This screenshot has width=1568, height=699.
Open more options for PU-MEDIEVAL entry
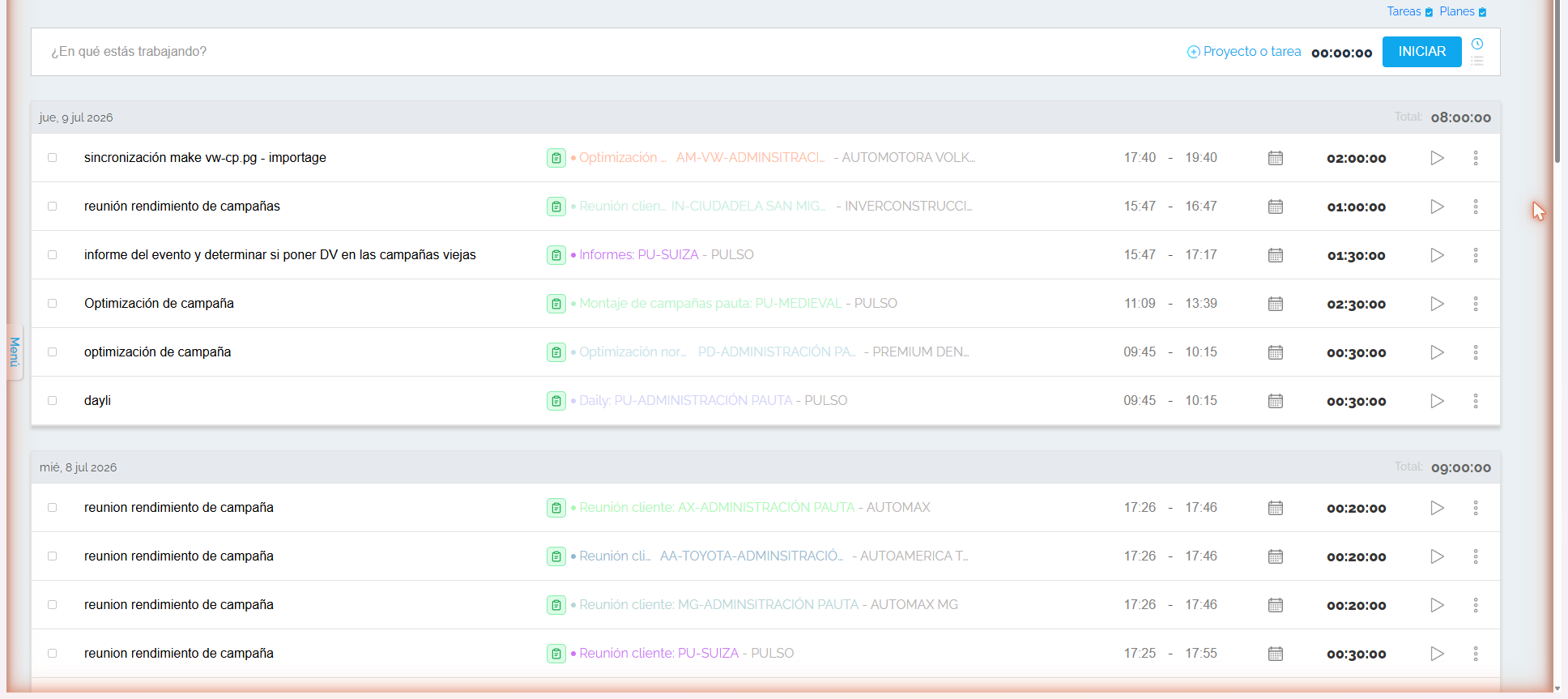(1476, 304)
